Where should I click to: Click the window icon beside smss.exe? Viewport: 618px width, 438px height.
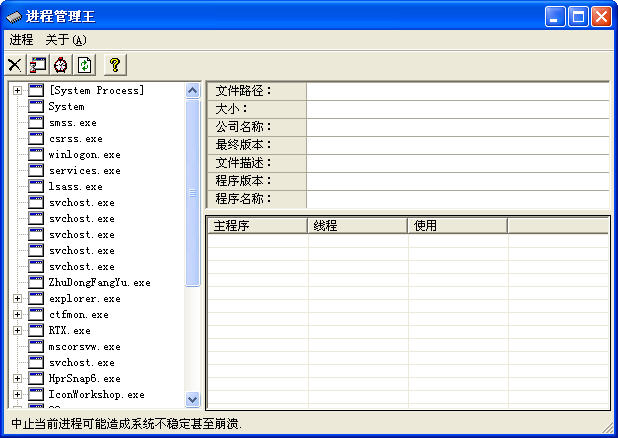36,123
